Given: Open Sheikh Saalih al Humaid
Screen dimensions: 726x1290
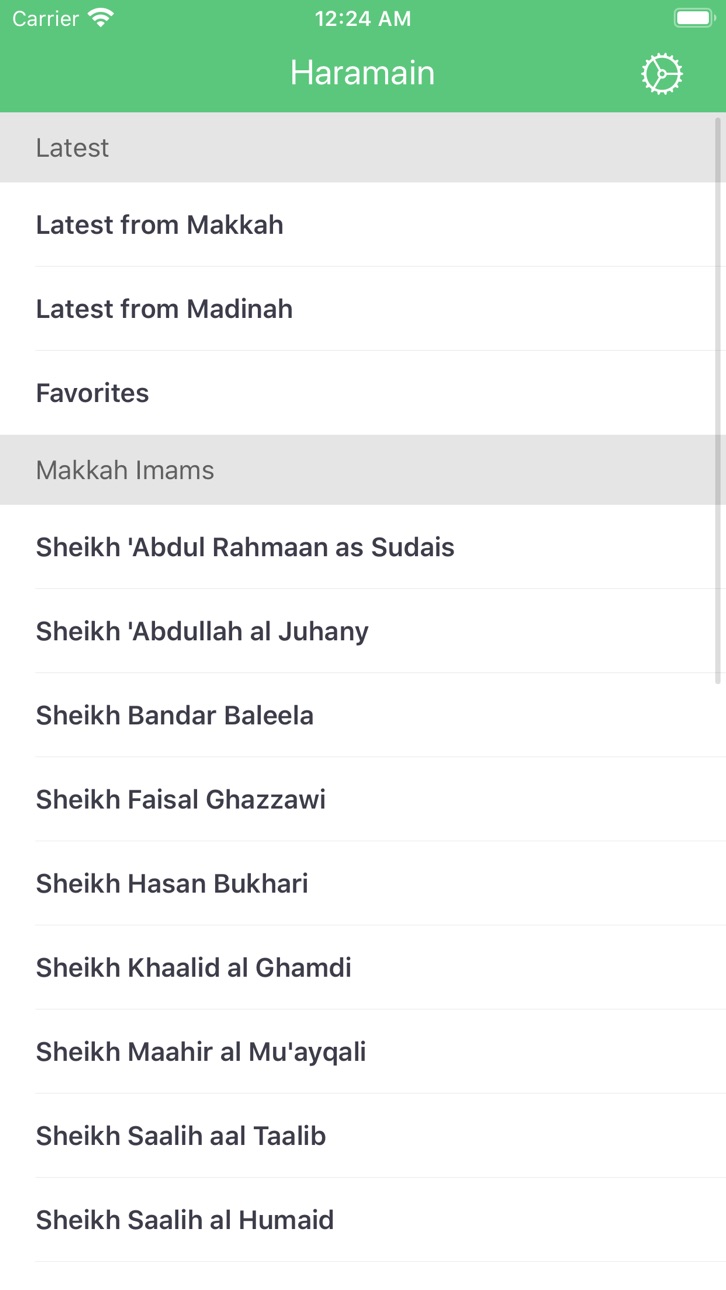Looking at the screenshot, I should coord(363,1219).
